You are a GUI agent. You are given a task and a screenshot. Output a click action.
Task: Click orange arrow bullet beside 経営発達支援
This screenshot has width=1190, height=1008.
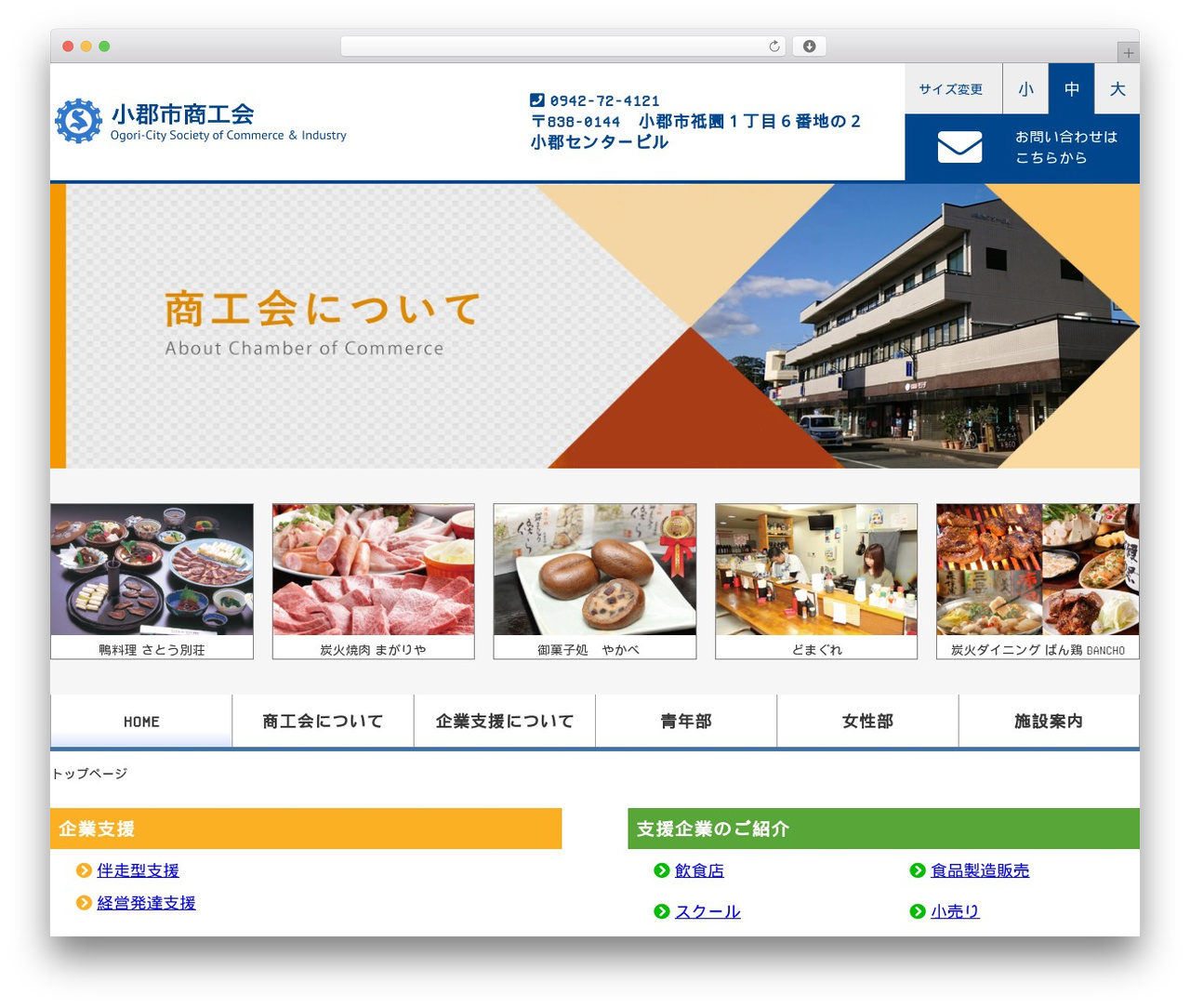[84, 903]
